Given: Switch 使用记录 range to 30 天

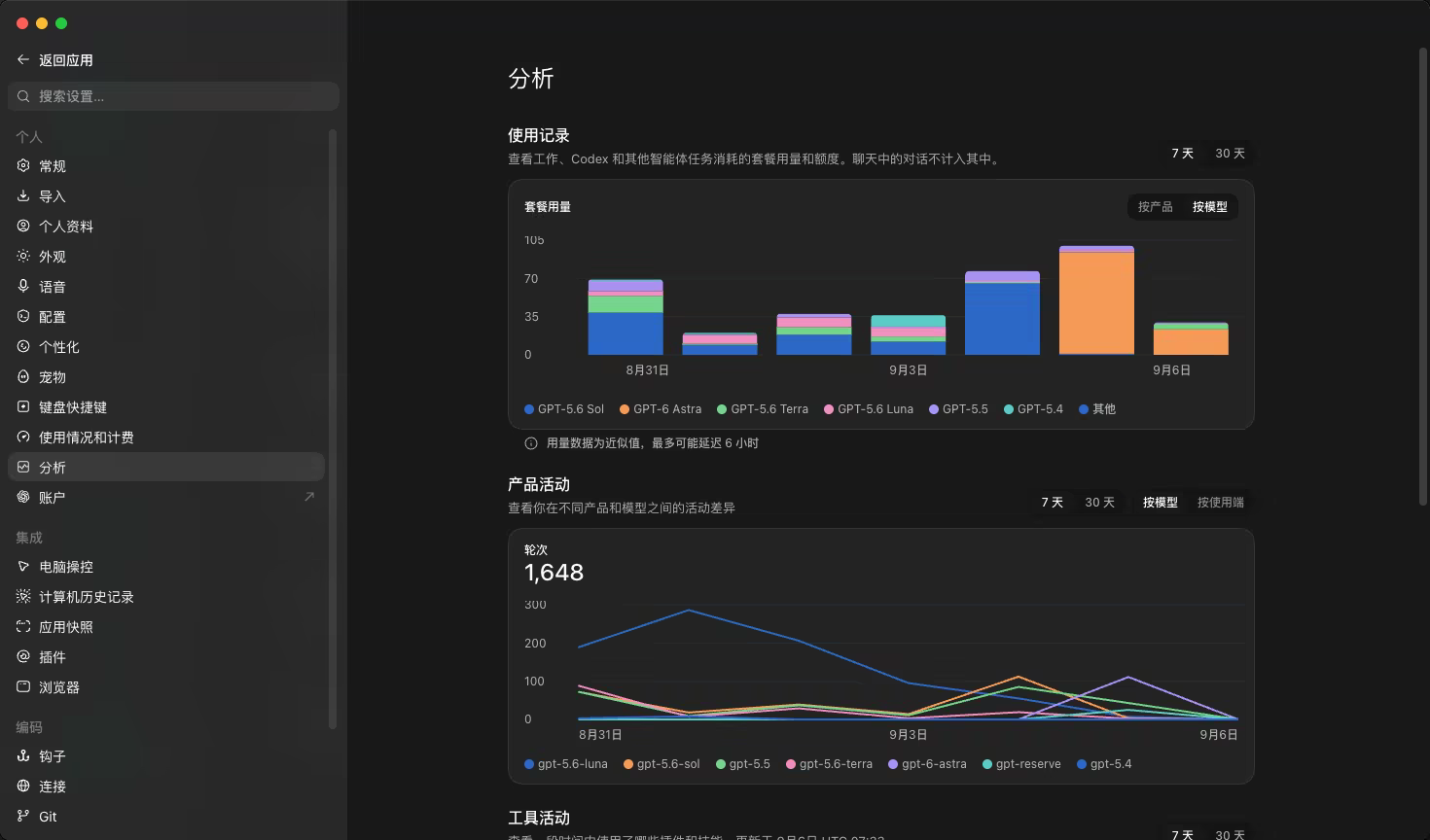Looking at the screenshot, I should [1230, 154].
